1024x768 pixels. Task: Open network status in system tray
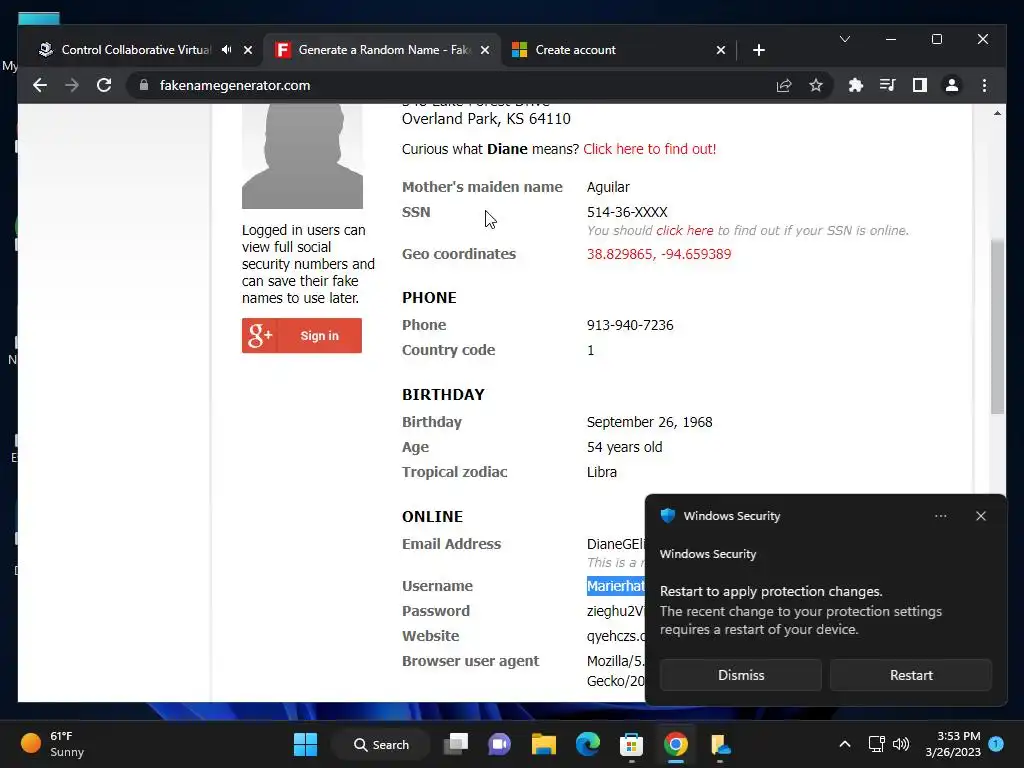pos(876,744)
